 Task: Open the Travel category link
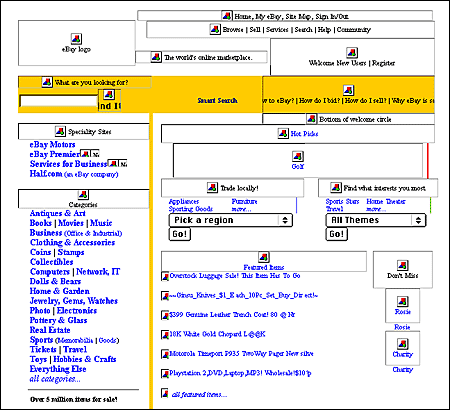click(x=75, y=349)
